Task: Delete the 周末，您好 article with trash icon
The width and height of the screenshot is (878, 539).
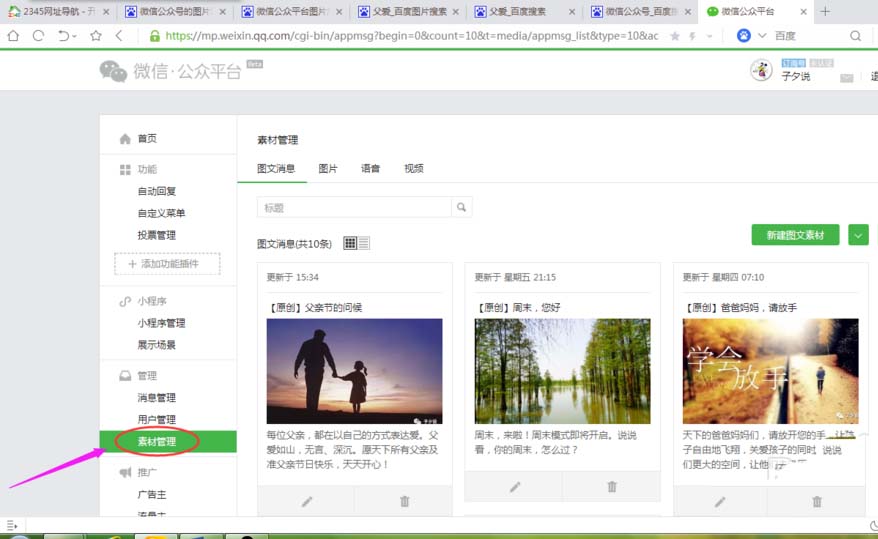Action: (x=612, y=487)
